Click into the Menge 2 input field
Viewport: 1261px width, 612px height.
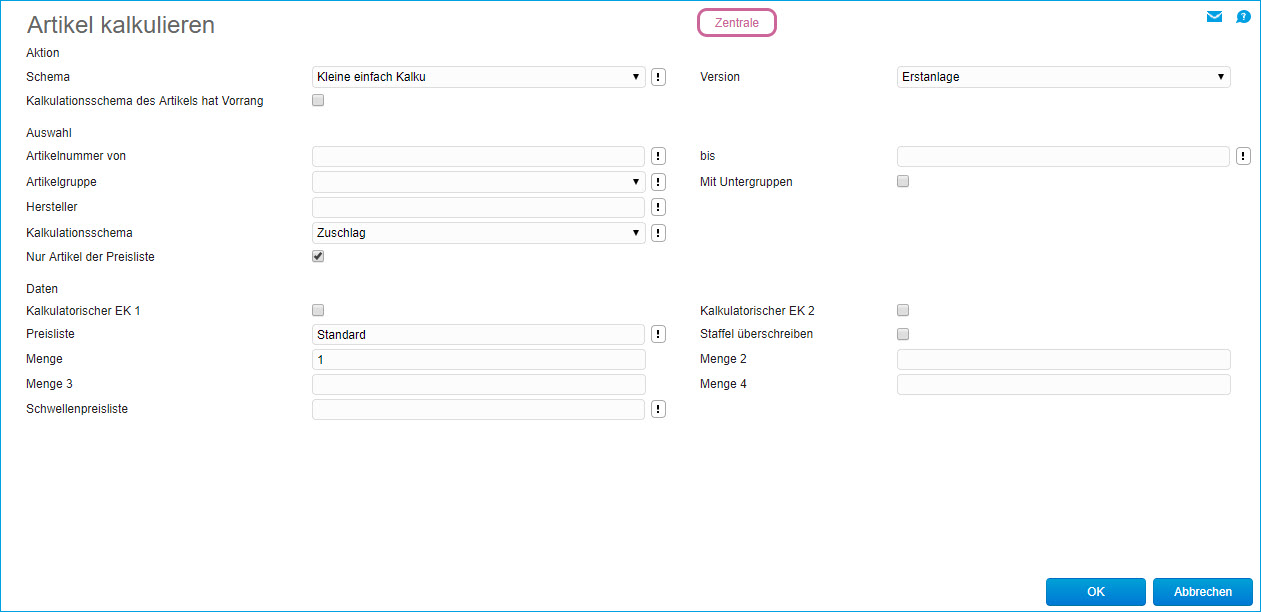[1063, 360]
